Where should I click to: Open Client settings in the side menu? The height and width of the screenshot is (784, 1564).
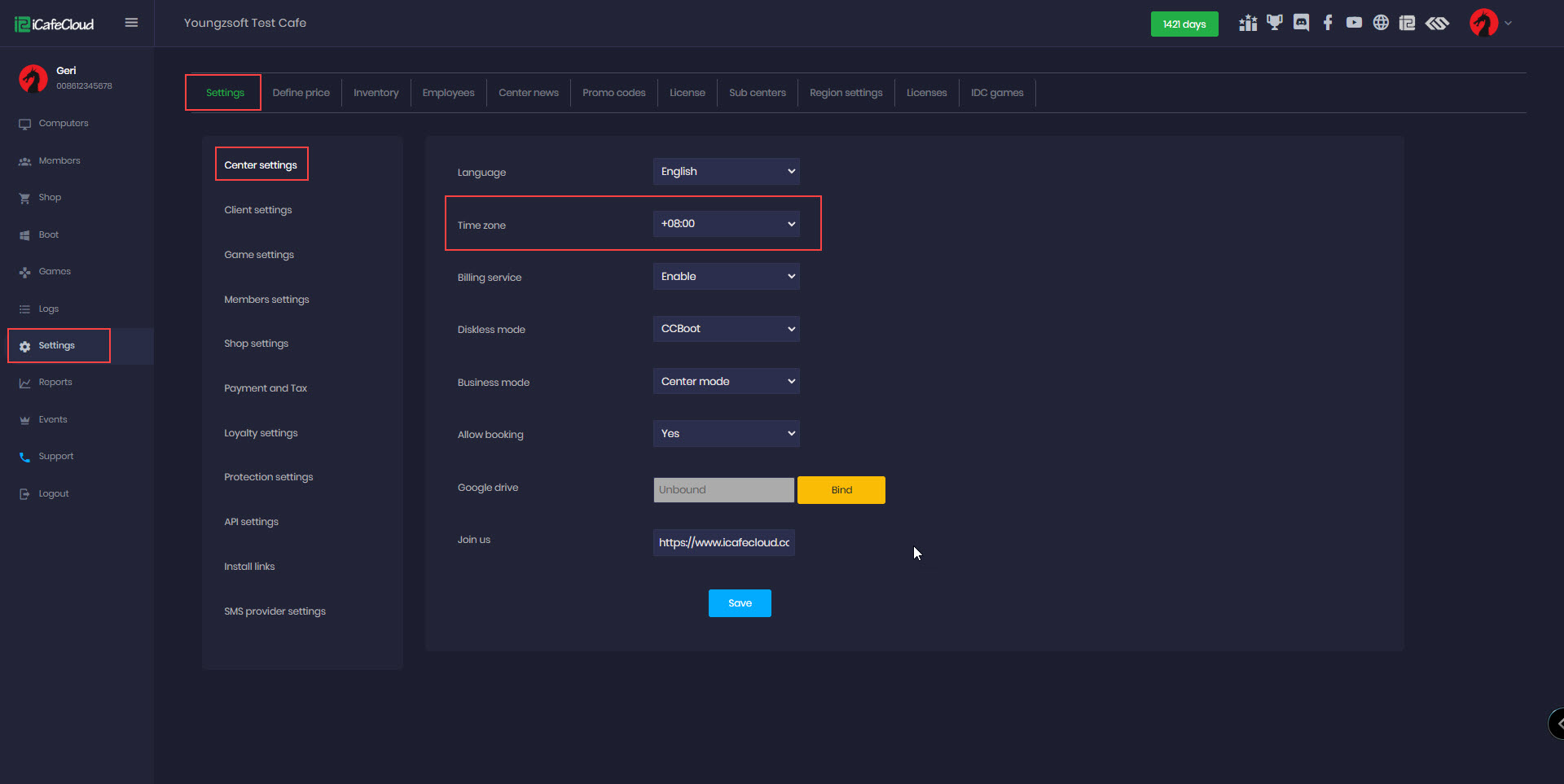click(257, 210)
